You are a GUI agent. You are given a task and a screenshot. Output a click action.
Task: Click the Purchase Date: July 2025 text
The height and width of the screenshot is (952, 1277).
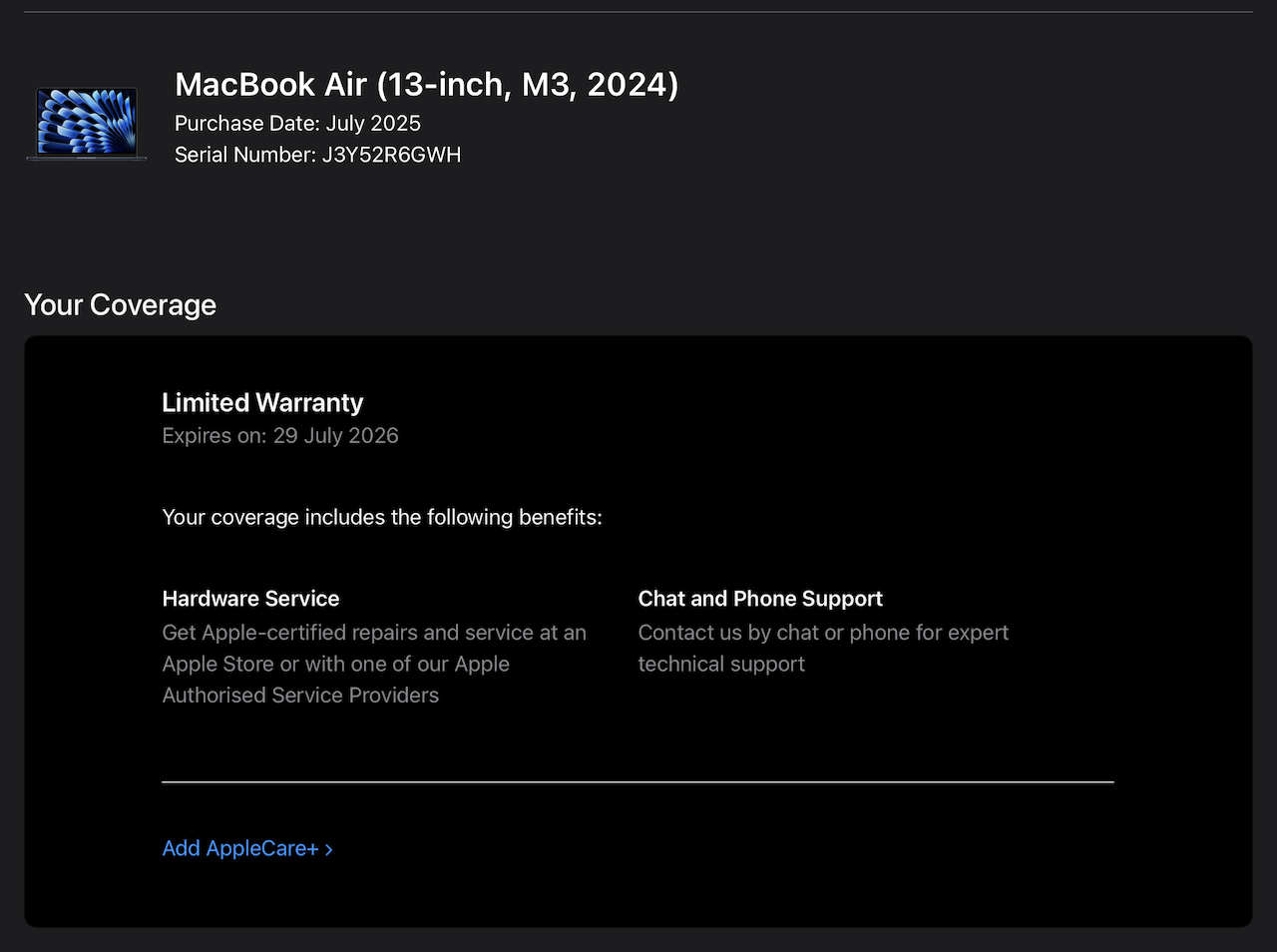tap(297, 124)
